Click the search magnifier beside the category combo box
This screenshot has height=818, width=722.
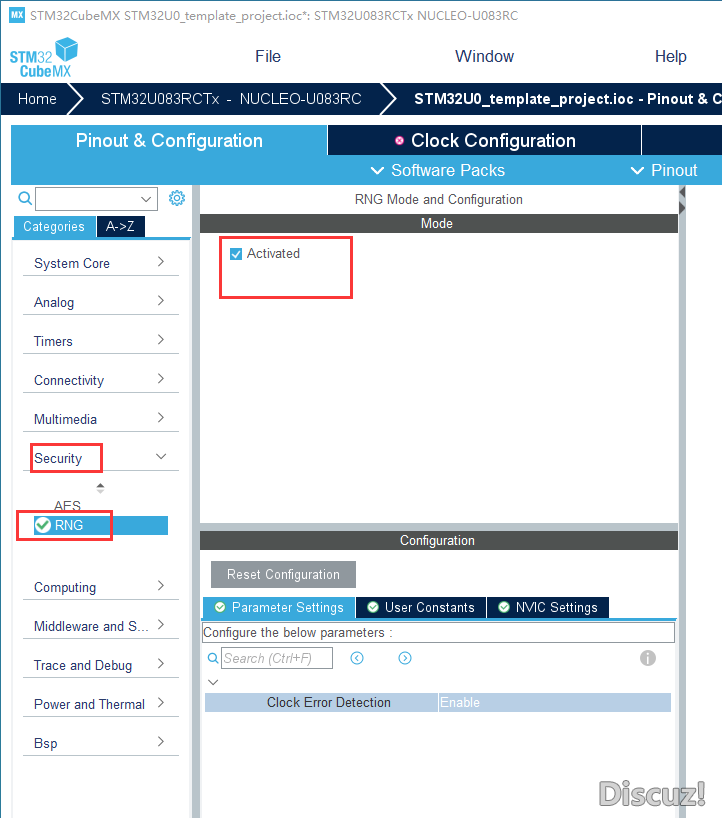click(25, 198)
